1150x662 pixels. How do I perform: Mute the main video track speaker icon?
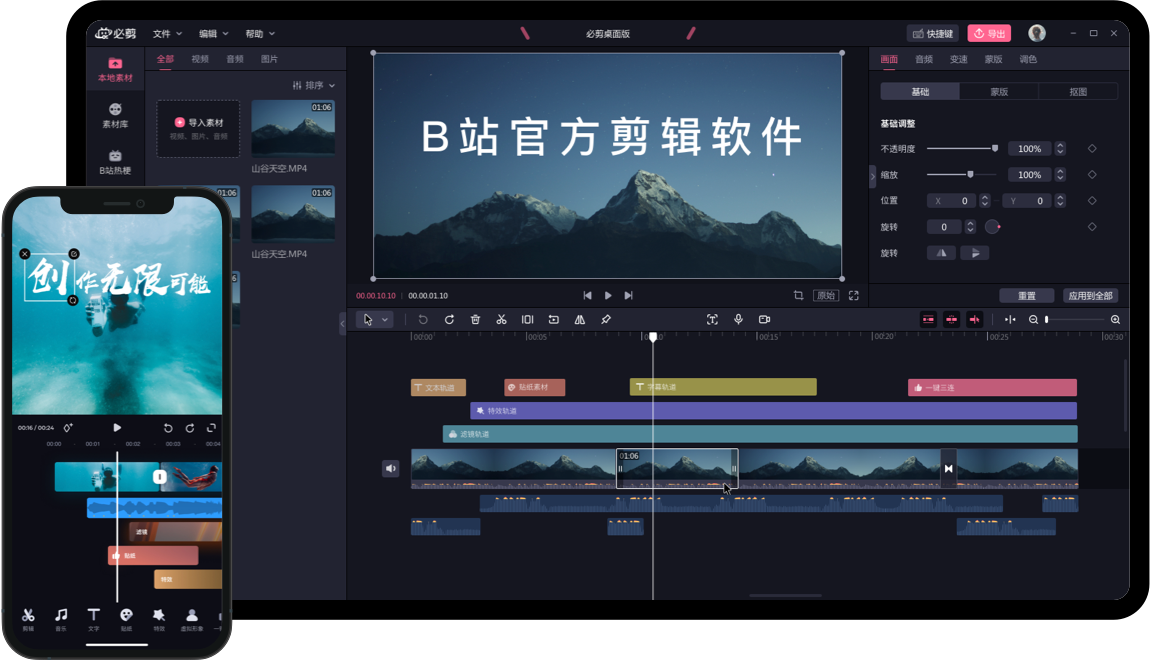(x=390, y=467)
